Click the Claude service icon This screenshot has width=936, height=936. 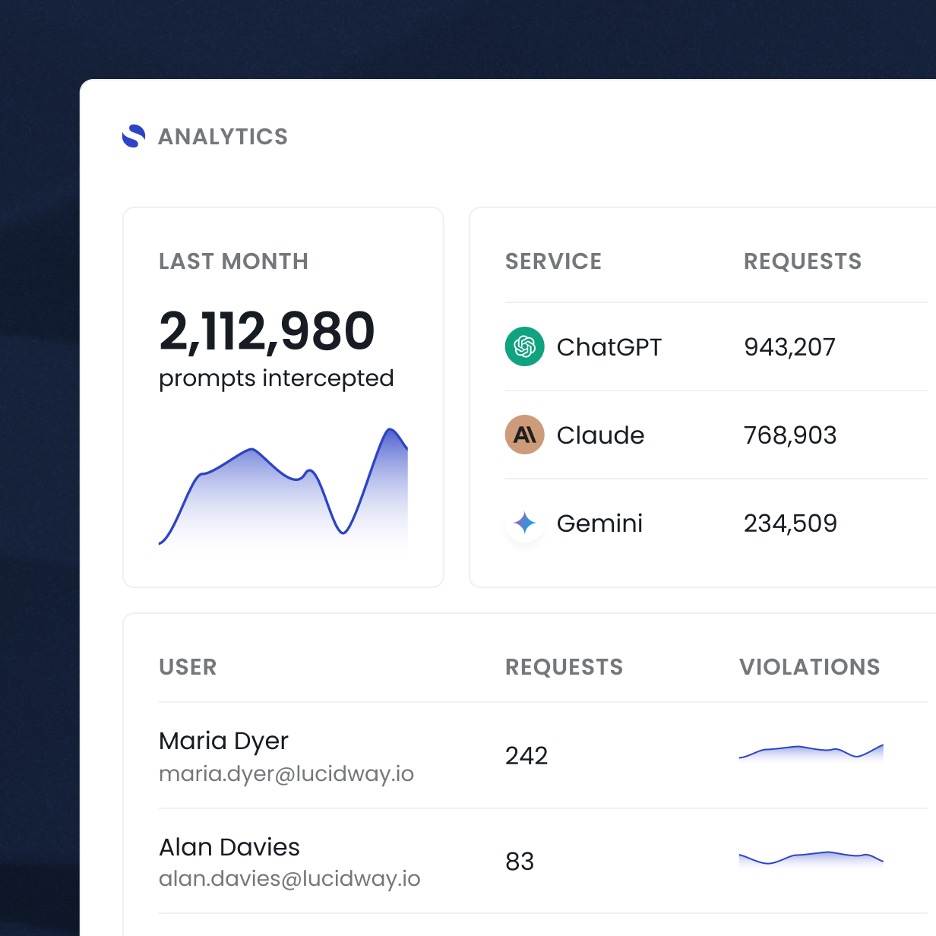pyautogui.click(x=525, y=435)
